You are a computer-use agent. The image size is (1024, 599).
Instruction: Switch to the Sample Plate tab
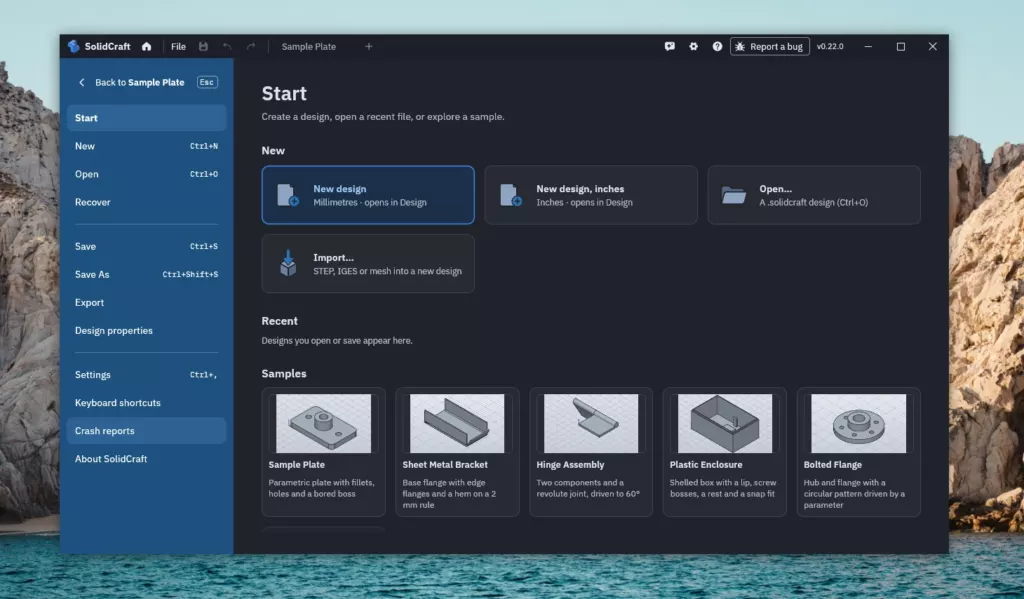pos(309,46)
